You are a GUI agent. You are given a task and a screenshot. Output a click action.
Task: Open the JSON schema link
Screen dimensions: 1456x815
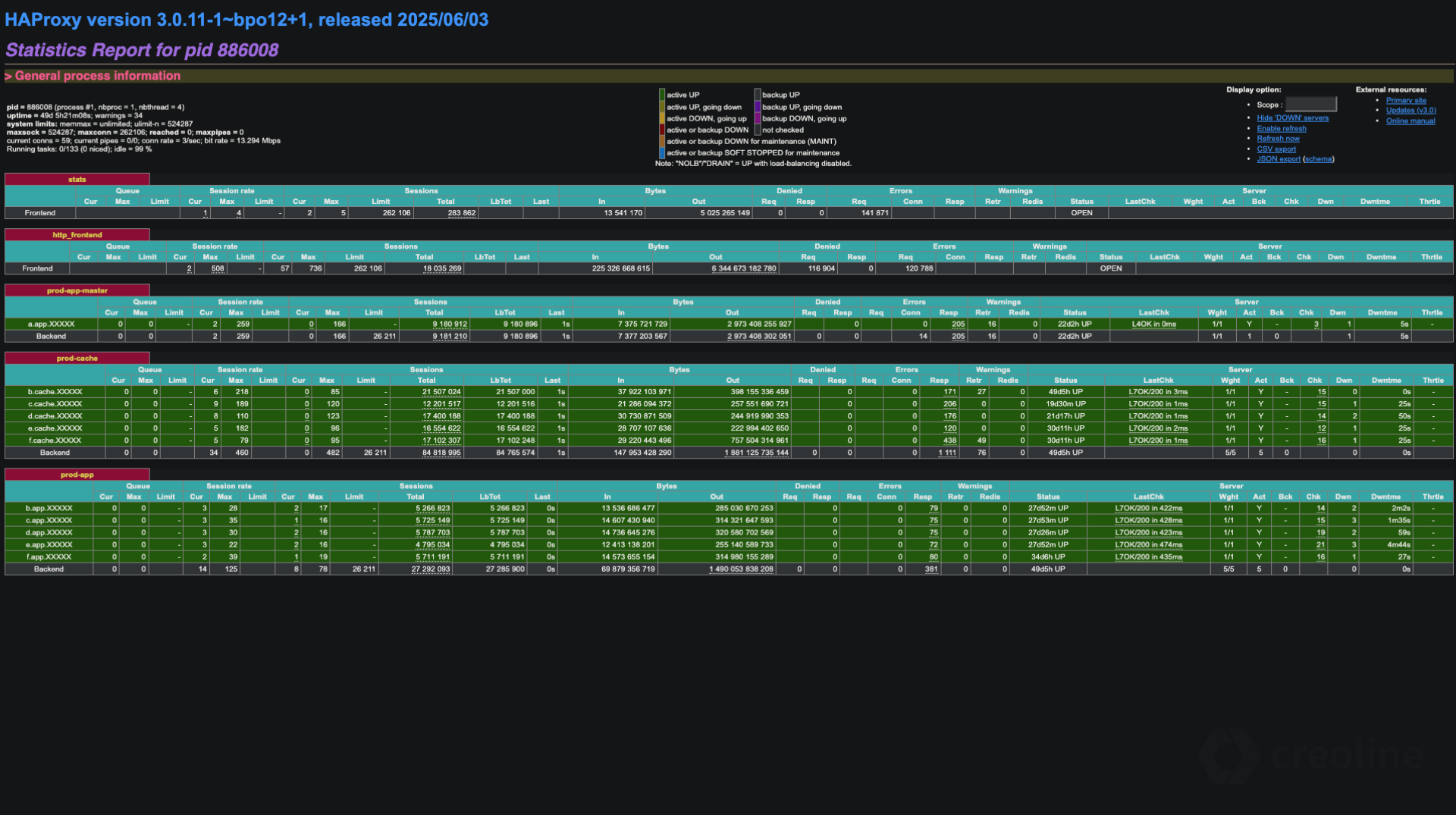tap(1318, 158)
